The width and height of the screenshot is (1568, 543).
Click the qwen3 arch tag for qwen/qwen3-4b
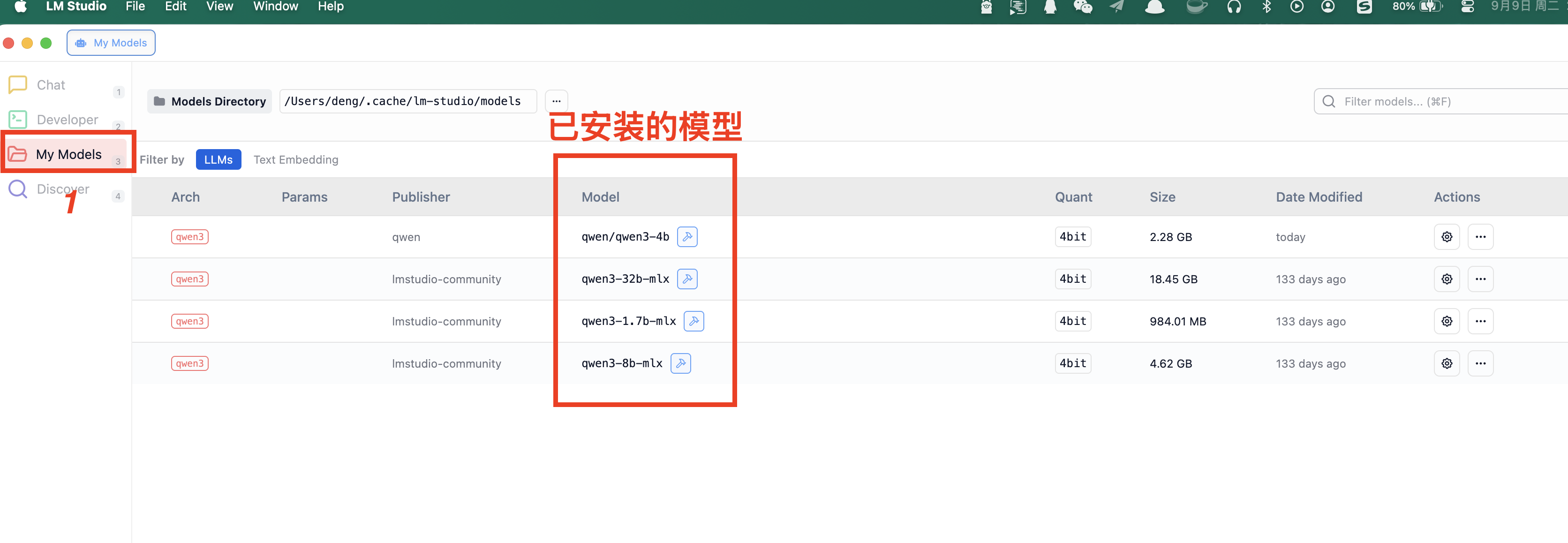tap(190, 237)
